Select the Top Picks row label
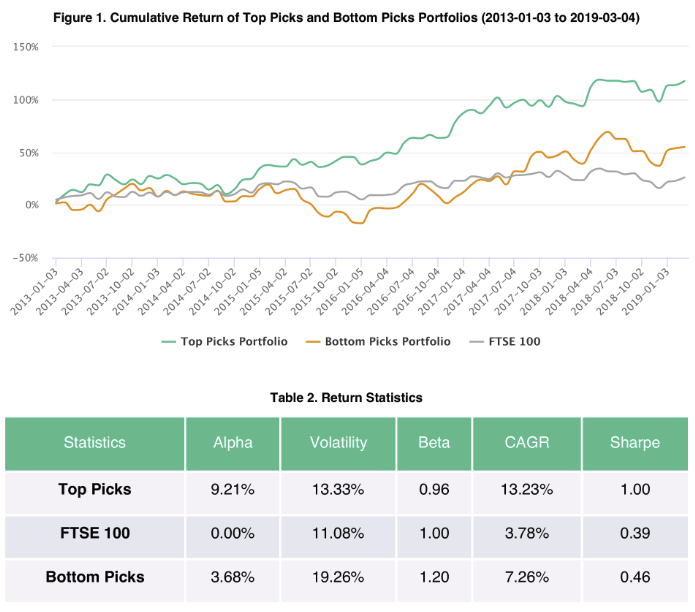Viewport: 695px width, 612px height. tap(95, 491)
